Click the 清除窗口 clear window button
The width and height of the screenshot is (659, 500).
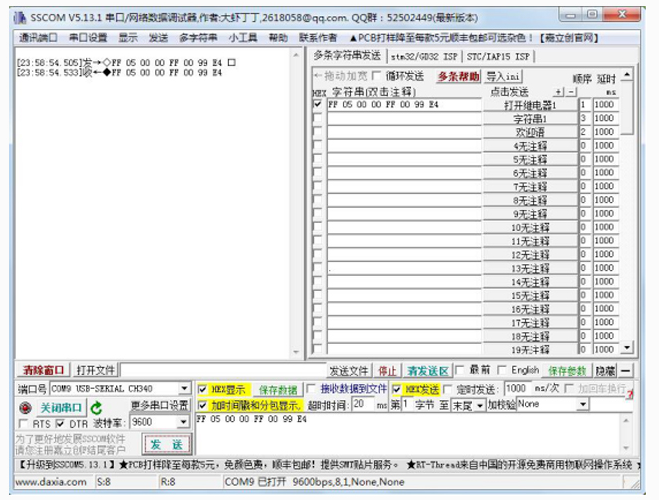[x=43, y=370]
